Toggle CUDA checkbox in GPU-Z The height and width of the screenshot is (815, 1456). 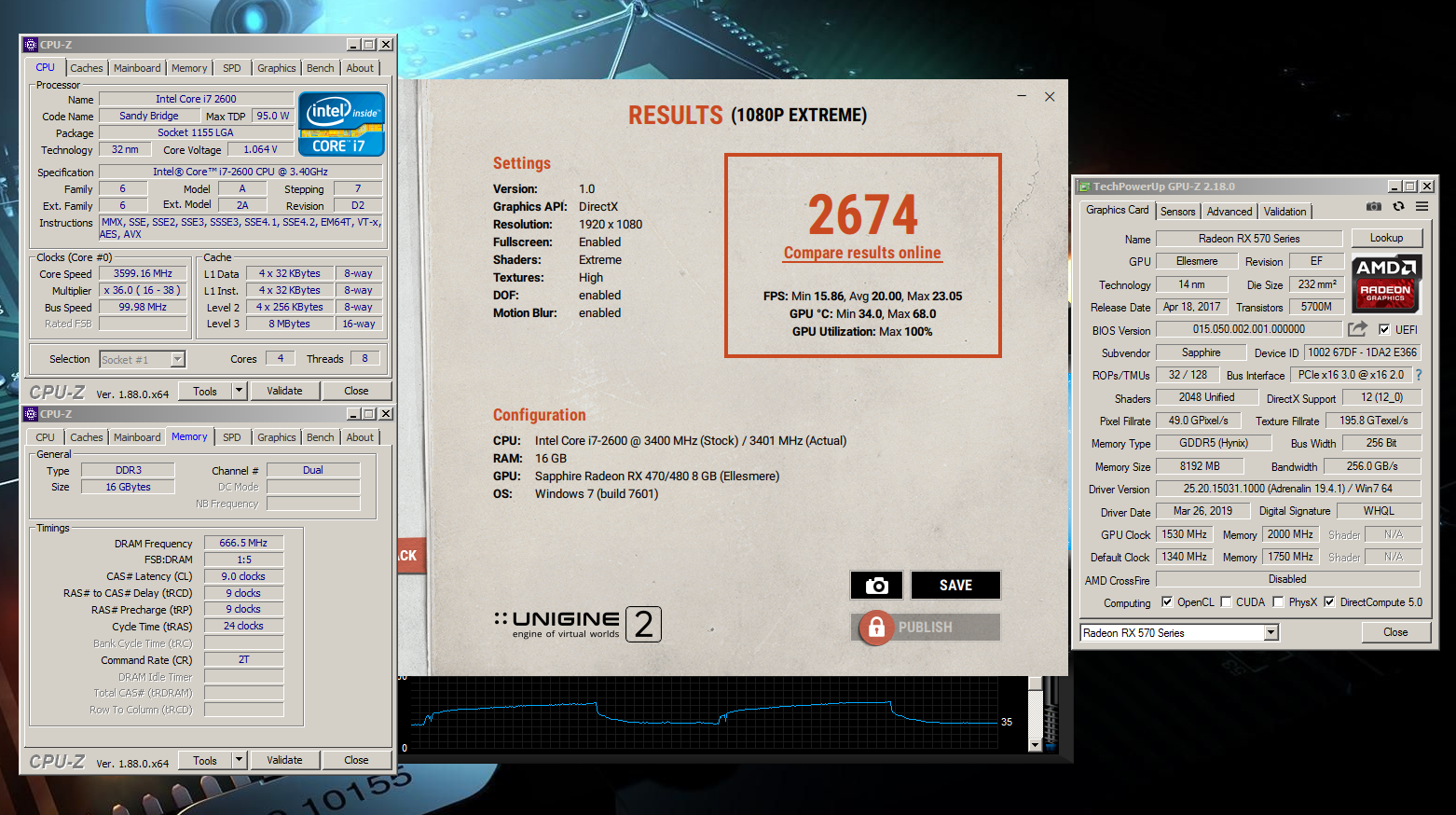pos(1226,602)
